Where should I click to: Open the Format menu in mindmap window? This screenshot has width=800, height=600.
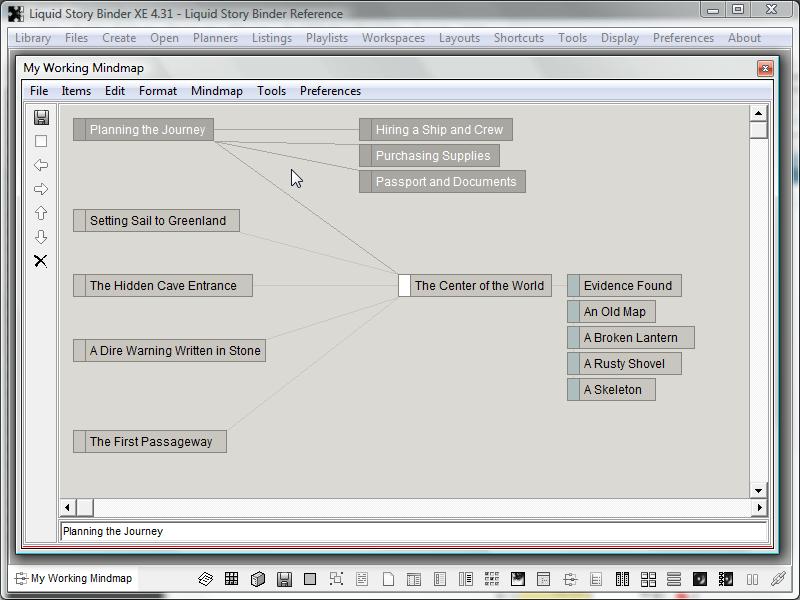158,91
